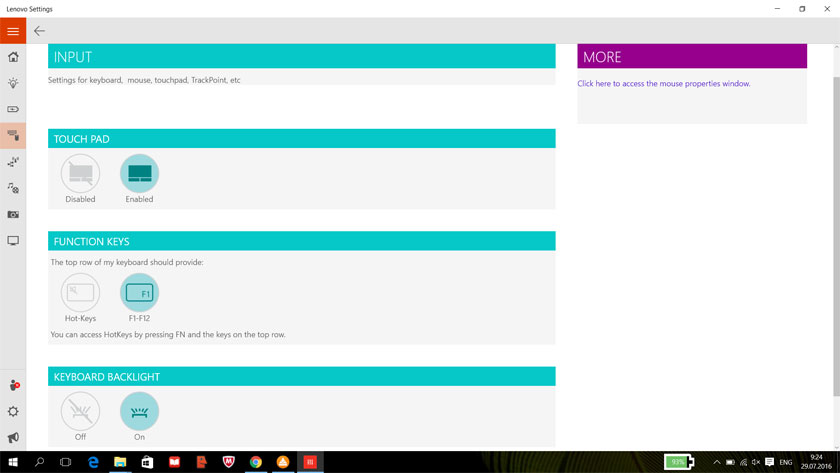This screenshot has height=473, width=840.
Task: Click the KEYBOARD BACKLIGHT section header
Action: pos(302,377)
